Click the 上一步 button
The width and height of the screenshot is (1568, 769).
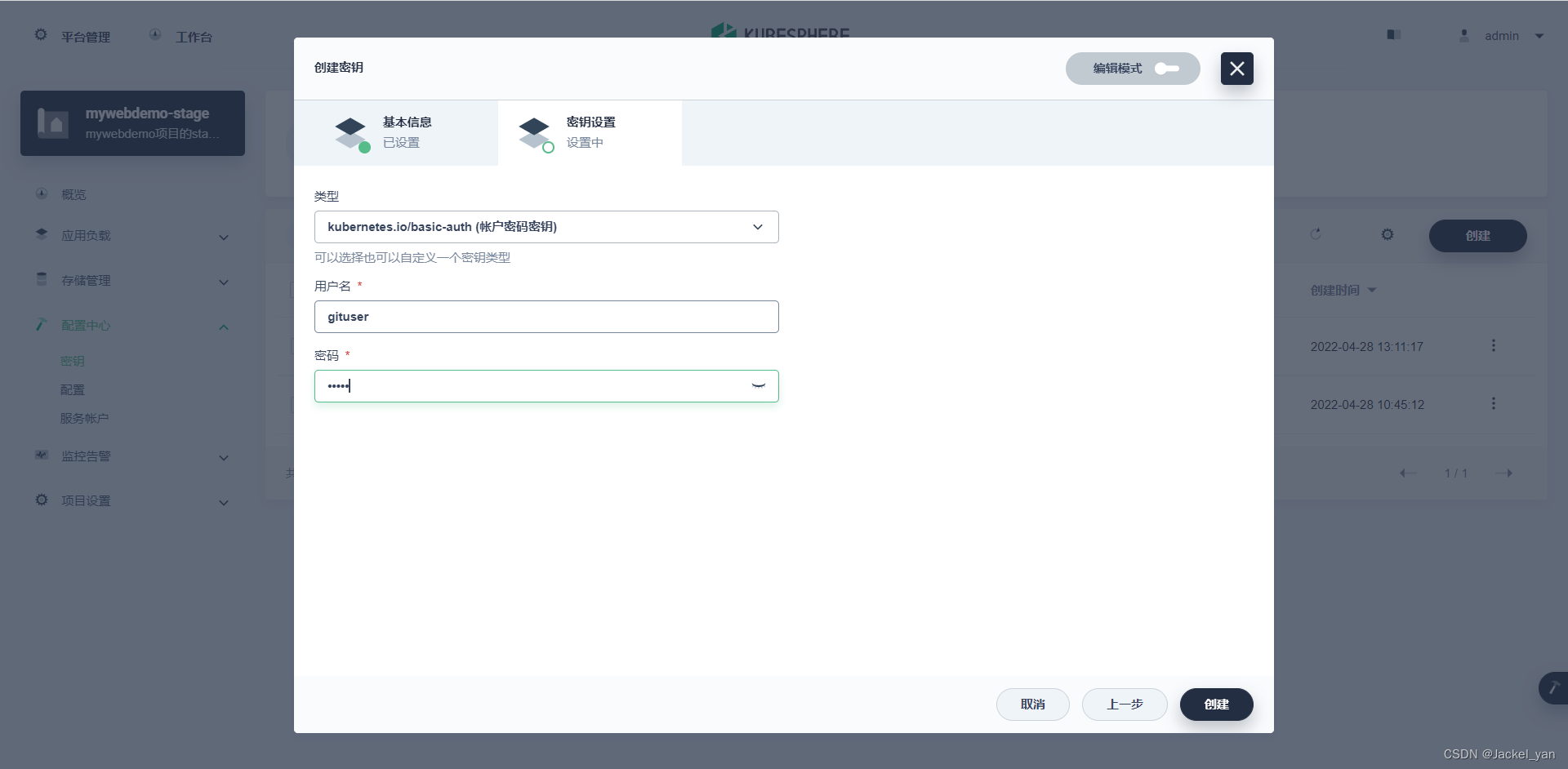[x=1125, y=705]
